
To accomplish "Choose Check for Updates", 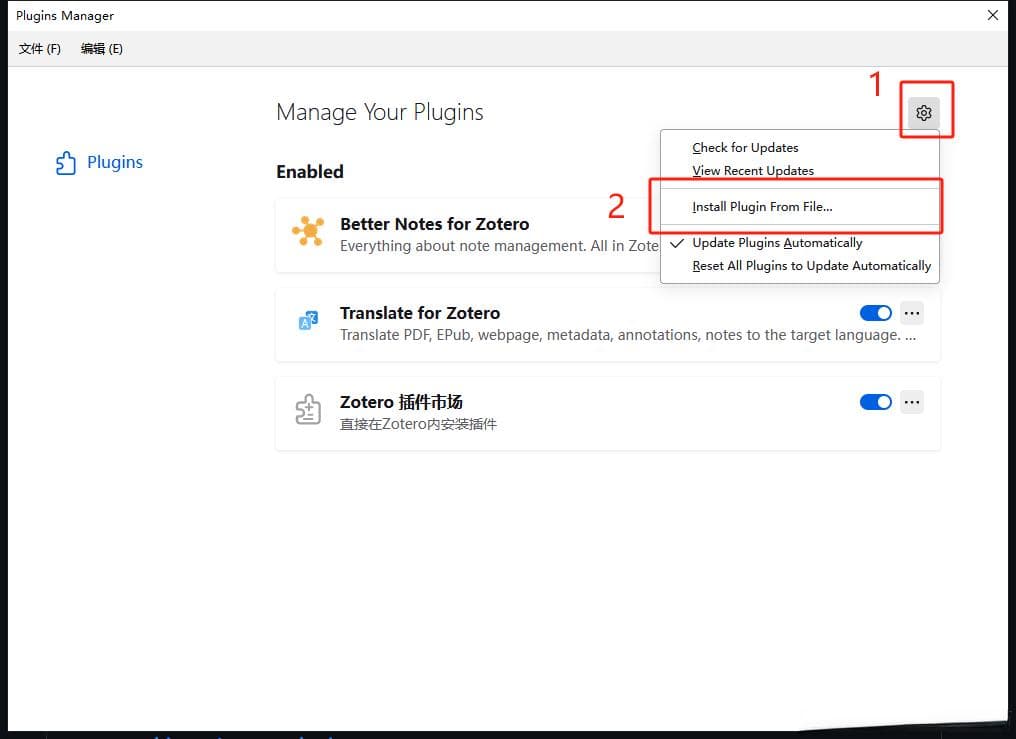I will [x=745, y=148].
